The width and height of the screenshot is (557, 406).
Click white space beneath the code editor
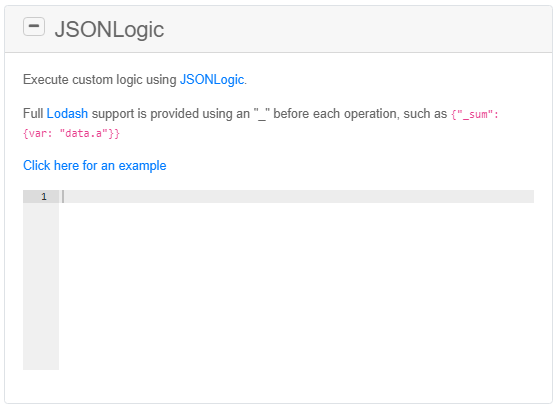(x=278, y=386)
